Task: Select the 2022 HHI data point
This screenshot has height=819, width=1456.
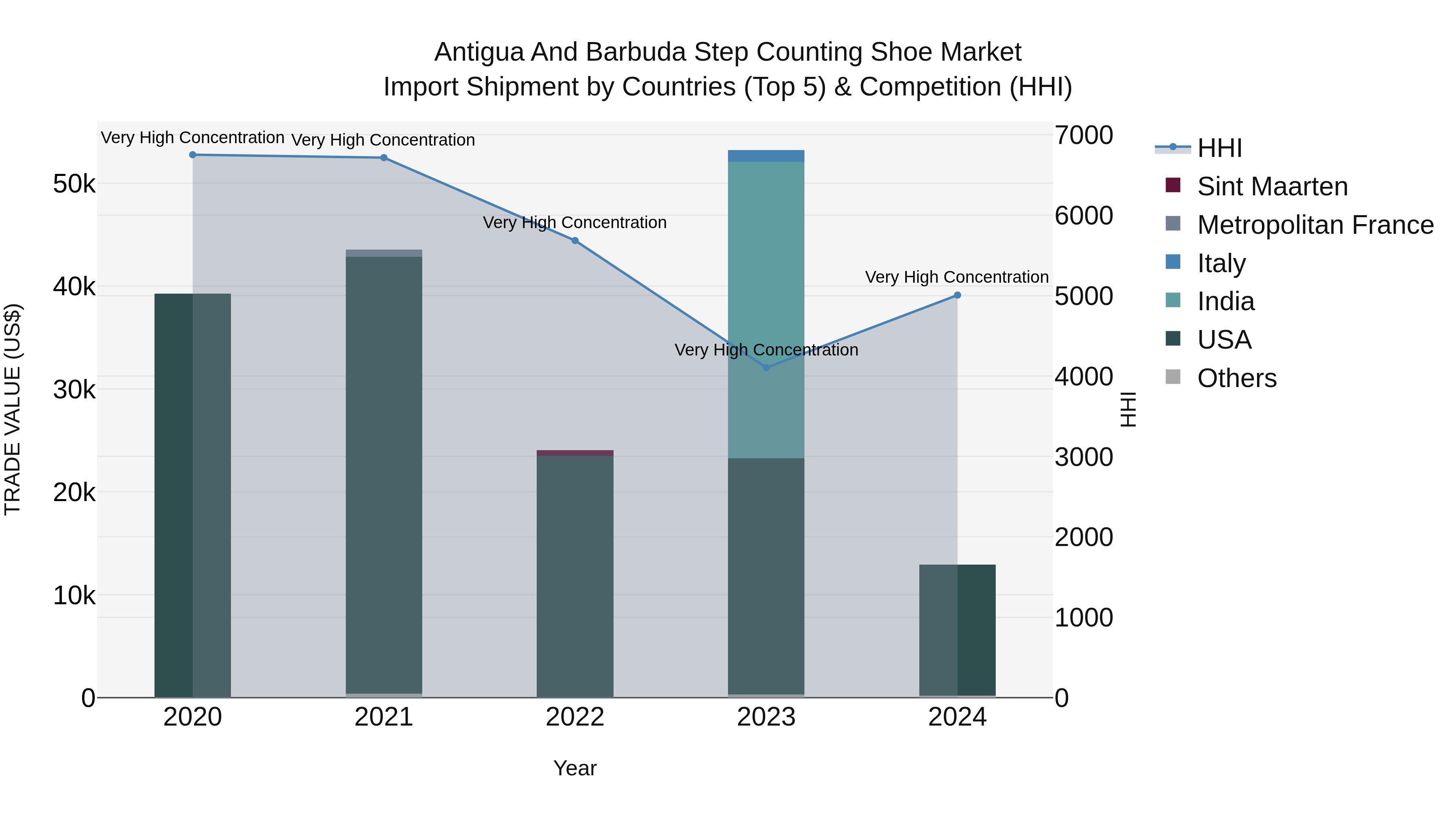Action: (575, 240)
